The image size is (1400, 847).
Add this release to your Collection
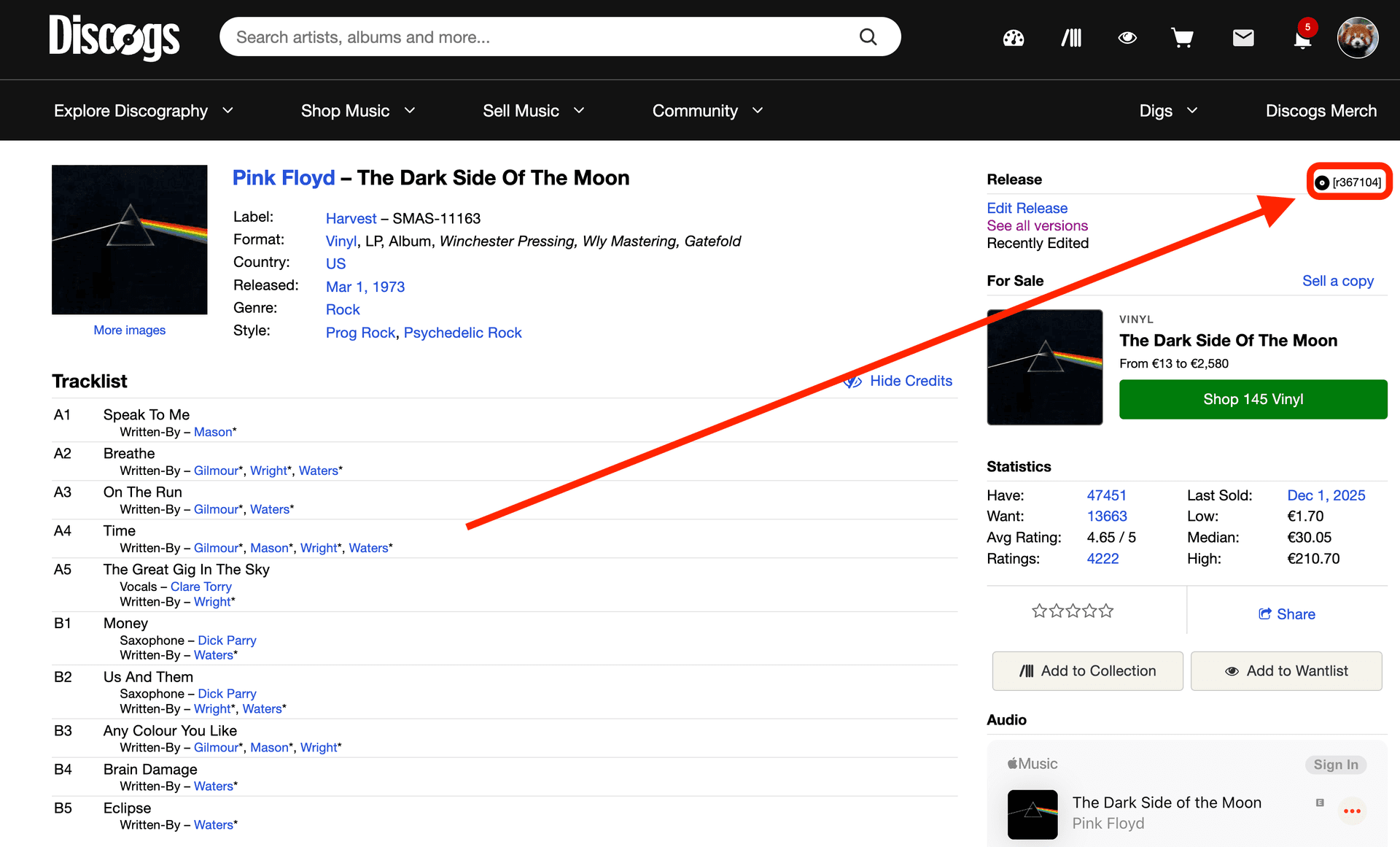coord(1087,670)
